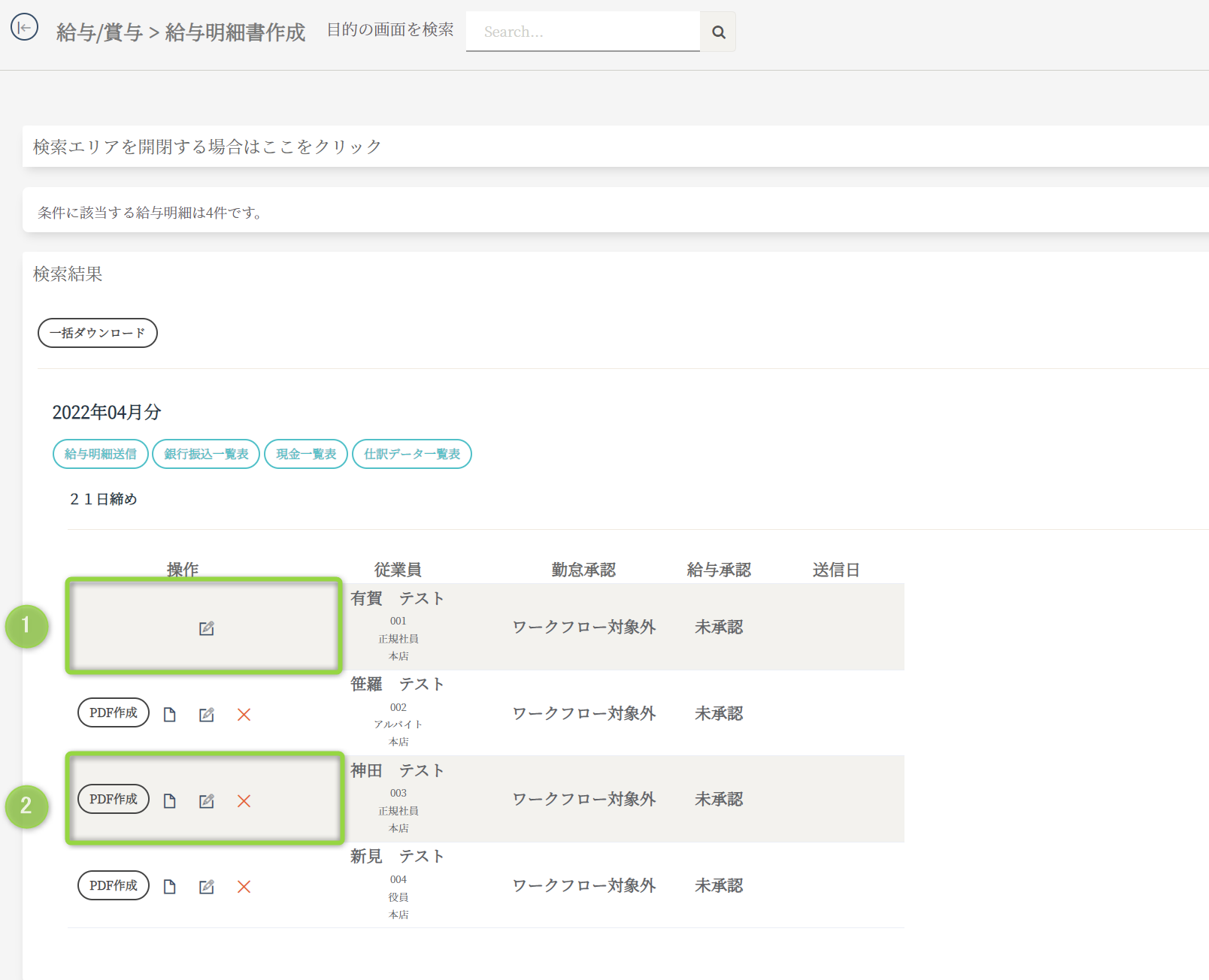This screenshot has width=1209, height=980.
Task: Click the 一括ダウンロード button
Action: [98, 333]
